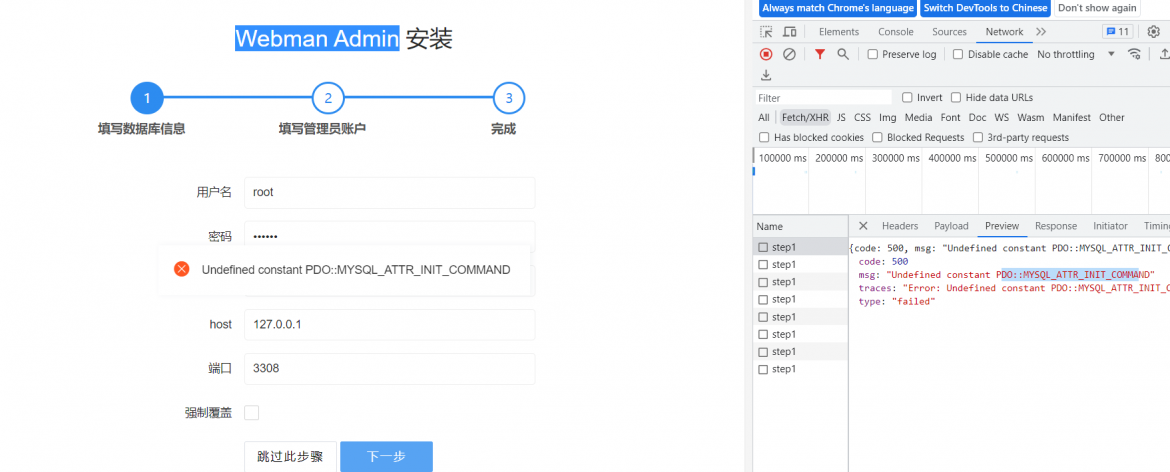Clear the network log

click(789, 54)
